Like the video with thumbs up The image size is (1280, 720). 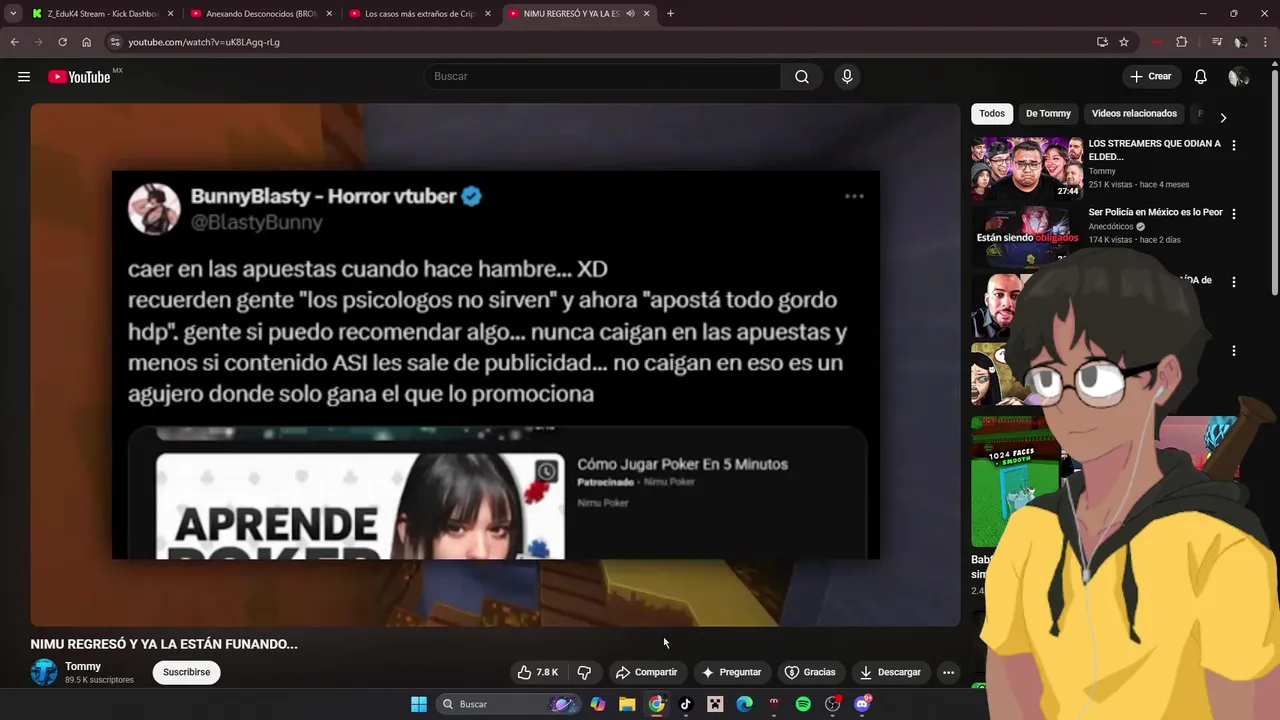[x=537, y=672]
